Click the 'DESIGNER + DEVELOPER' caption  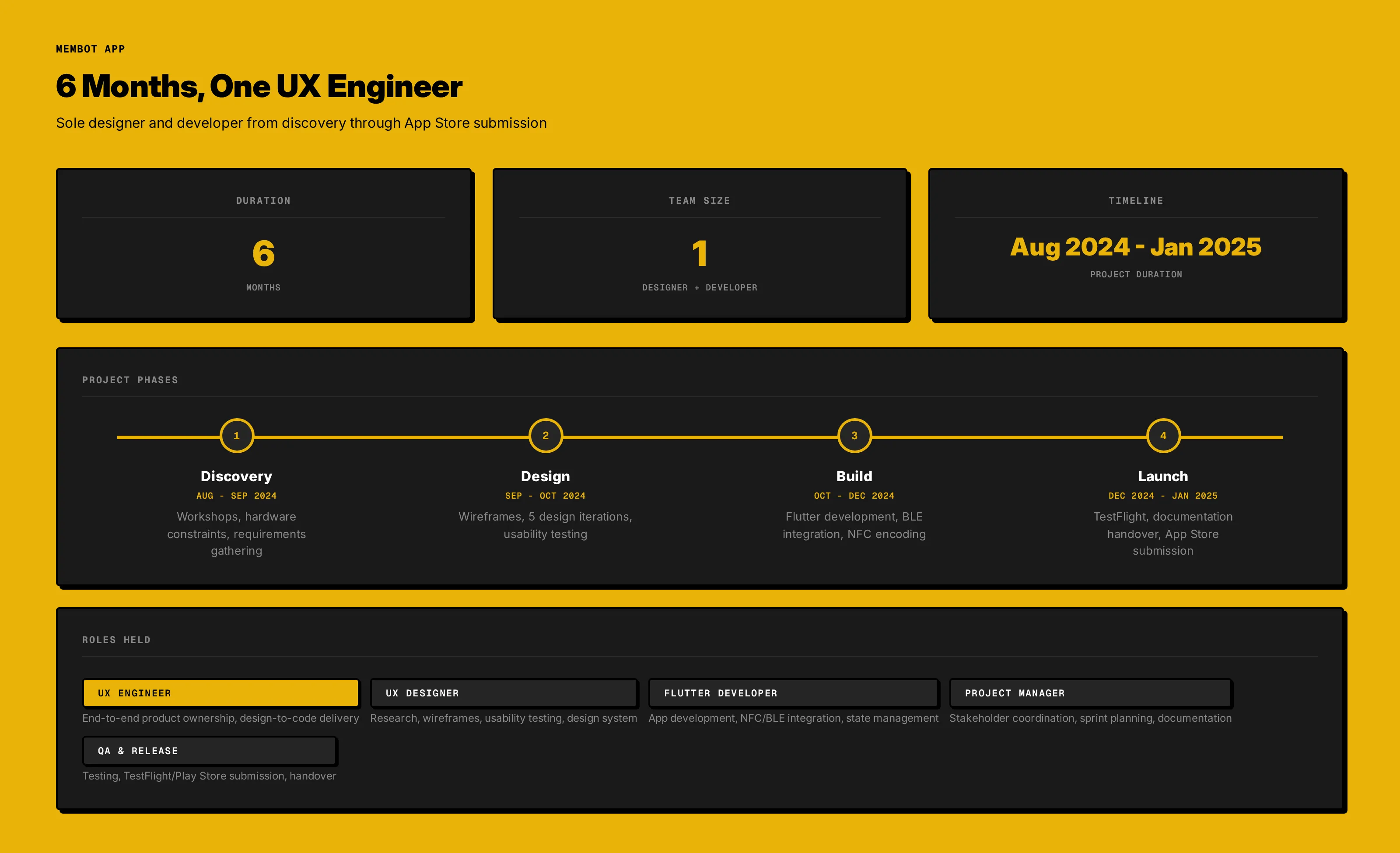[x=700, y=287]
